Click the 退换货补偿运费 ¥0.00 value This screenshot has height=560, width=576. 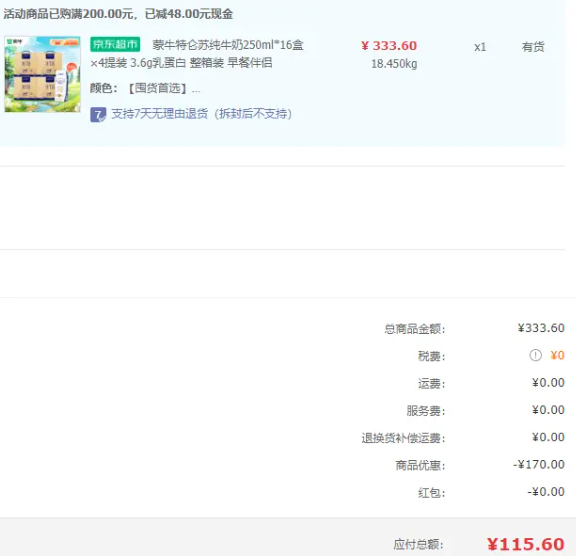click(x=548, y=437)
